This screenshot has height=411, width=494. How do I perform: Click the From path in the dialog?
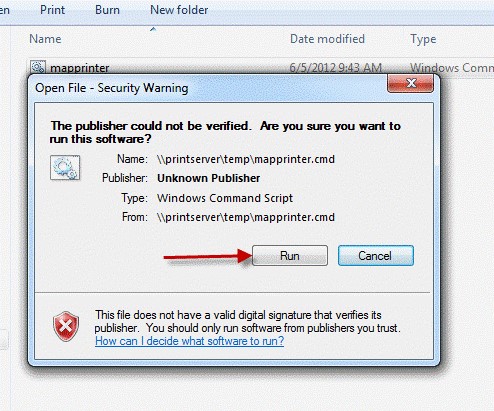pyautogui.click(x=246, y=217)
